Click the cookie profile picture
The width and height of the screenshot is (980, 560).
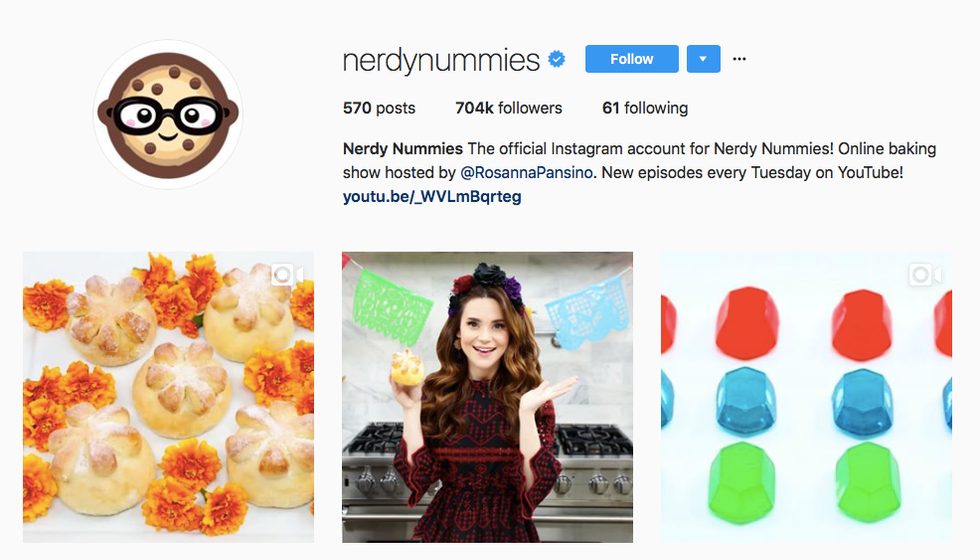pyautogui.click(x=168, y=114)
